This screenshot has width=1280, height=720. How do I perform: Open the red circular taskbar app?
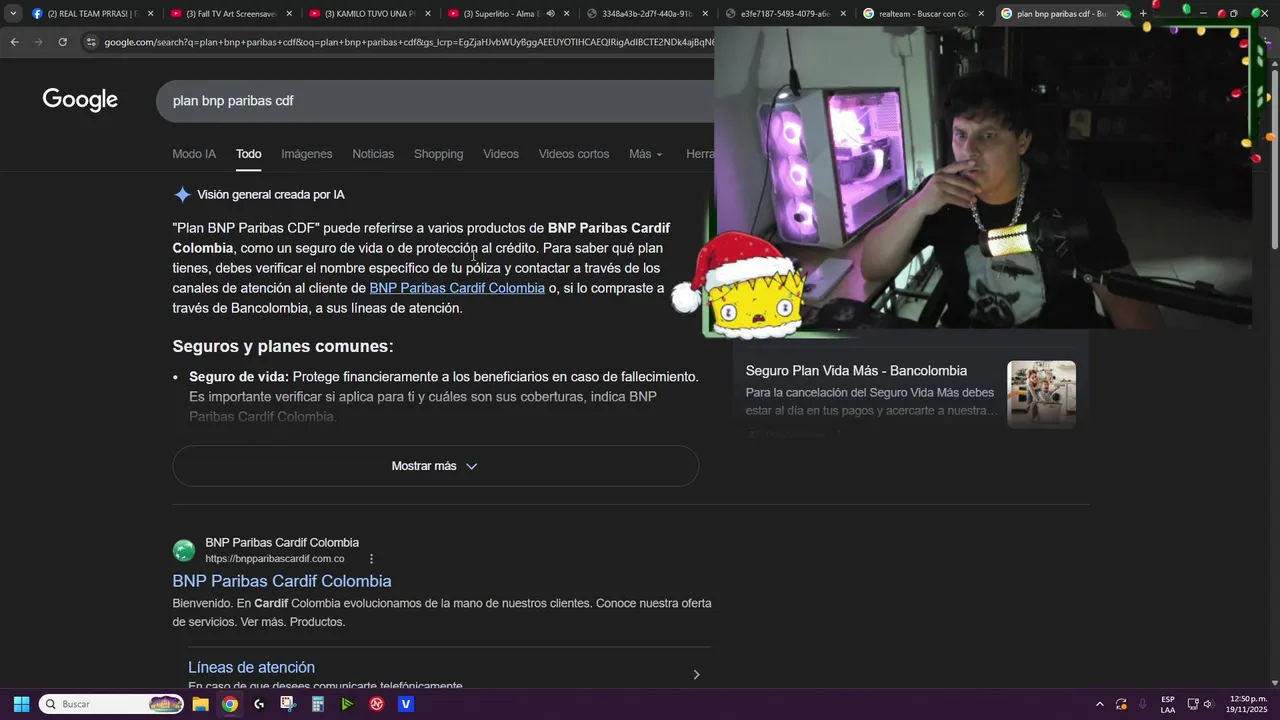point(377,704)
